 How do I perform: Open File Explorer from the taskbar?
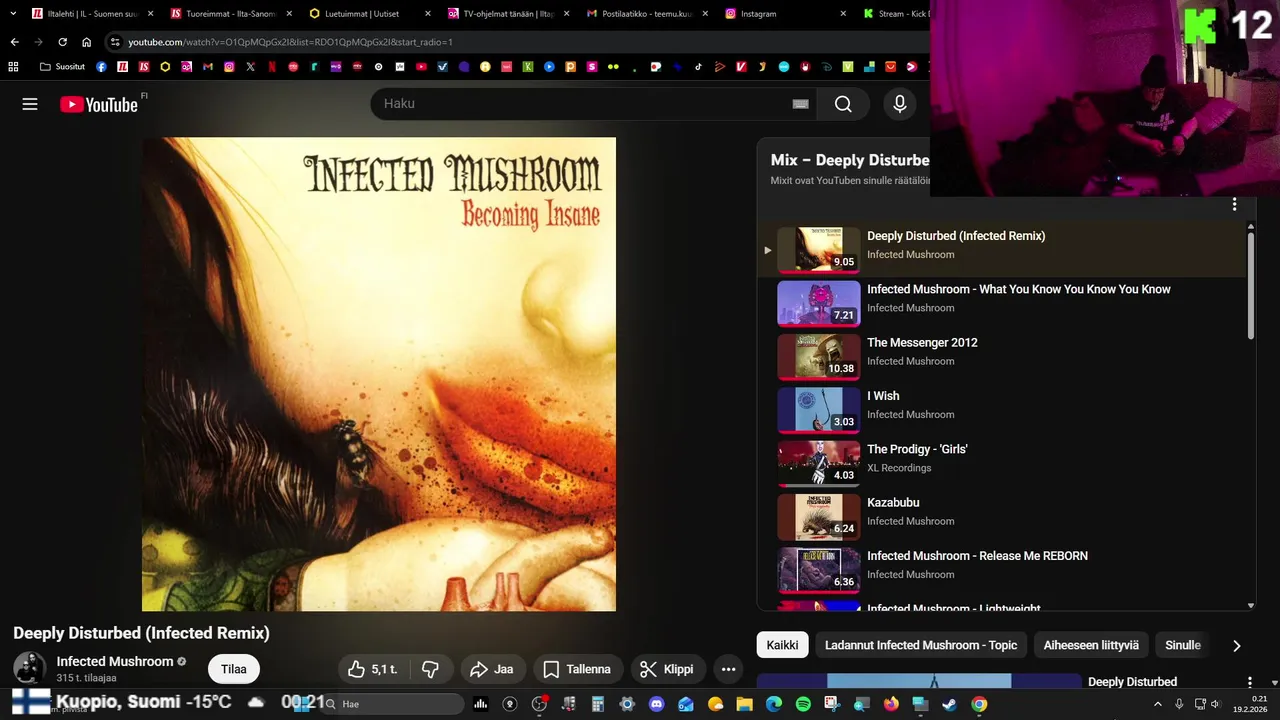(744, 704)
